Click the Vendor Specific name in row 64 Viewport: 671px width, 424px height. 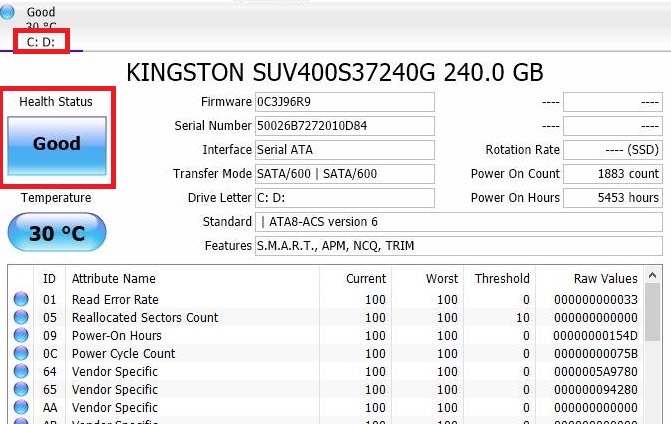point(115,371)
